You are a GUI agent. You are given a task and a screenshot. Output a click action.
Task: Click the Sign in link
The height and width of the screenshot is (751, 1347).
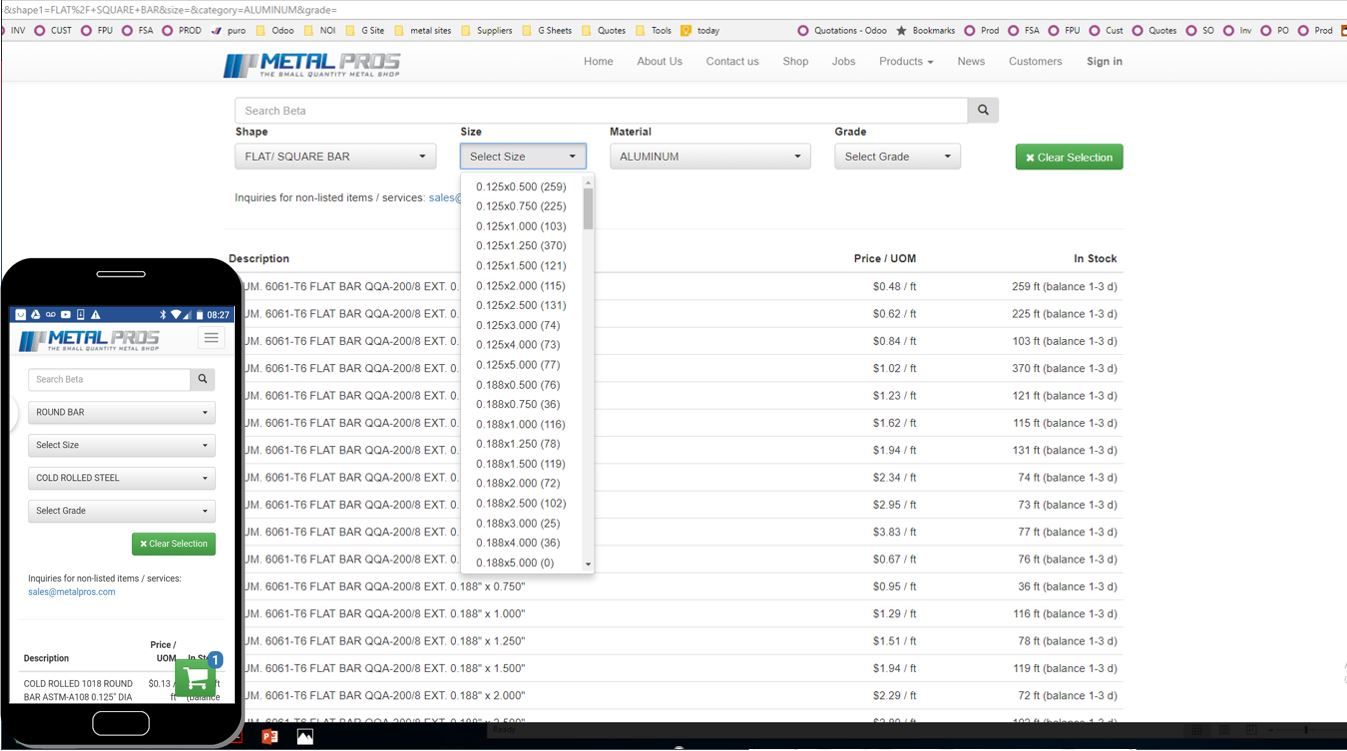1104,61
